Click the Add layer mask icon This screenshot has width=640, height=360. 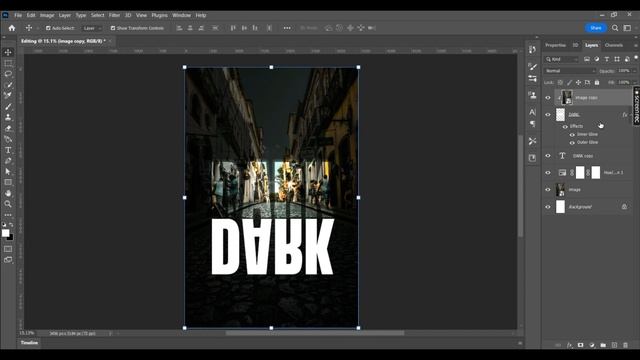tap(580, 345)
